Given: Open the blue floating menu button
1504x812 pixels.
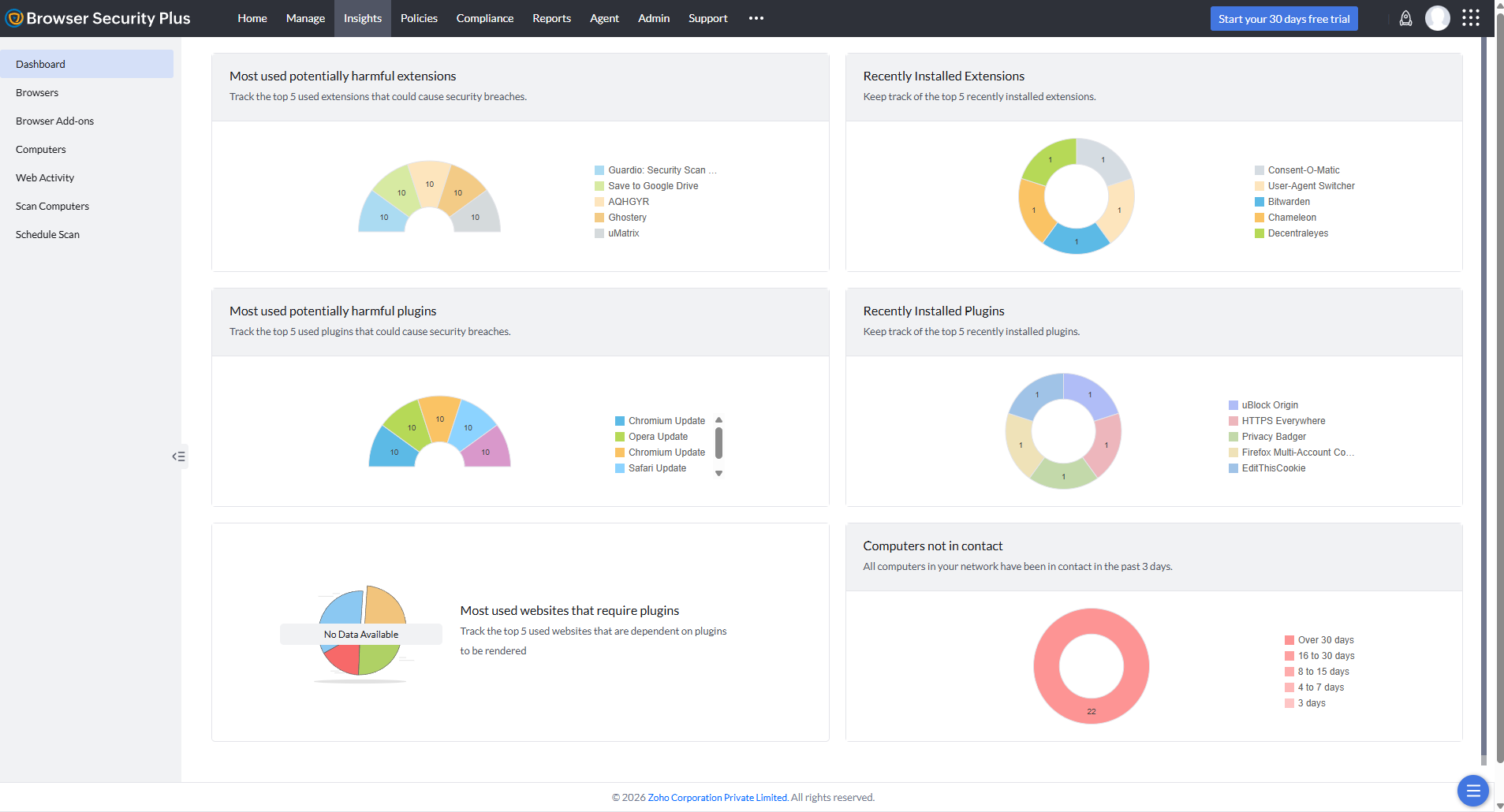Looking at the screenshot, I should coord(1472,791).
